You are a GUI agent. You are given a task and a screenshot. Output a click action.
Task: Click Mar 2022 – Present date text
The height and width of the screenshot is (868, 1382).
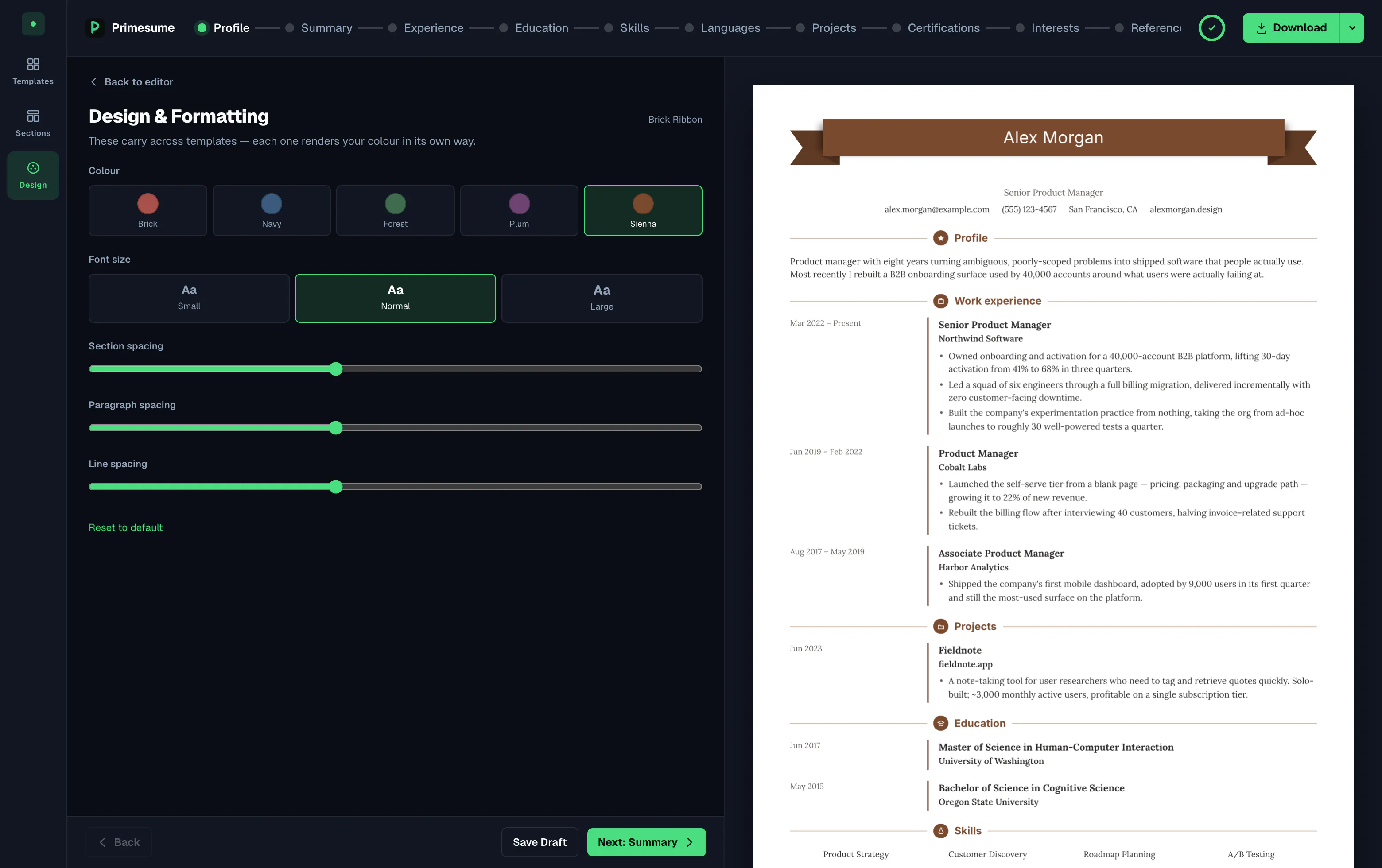[825, 323]
